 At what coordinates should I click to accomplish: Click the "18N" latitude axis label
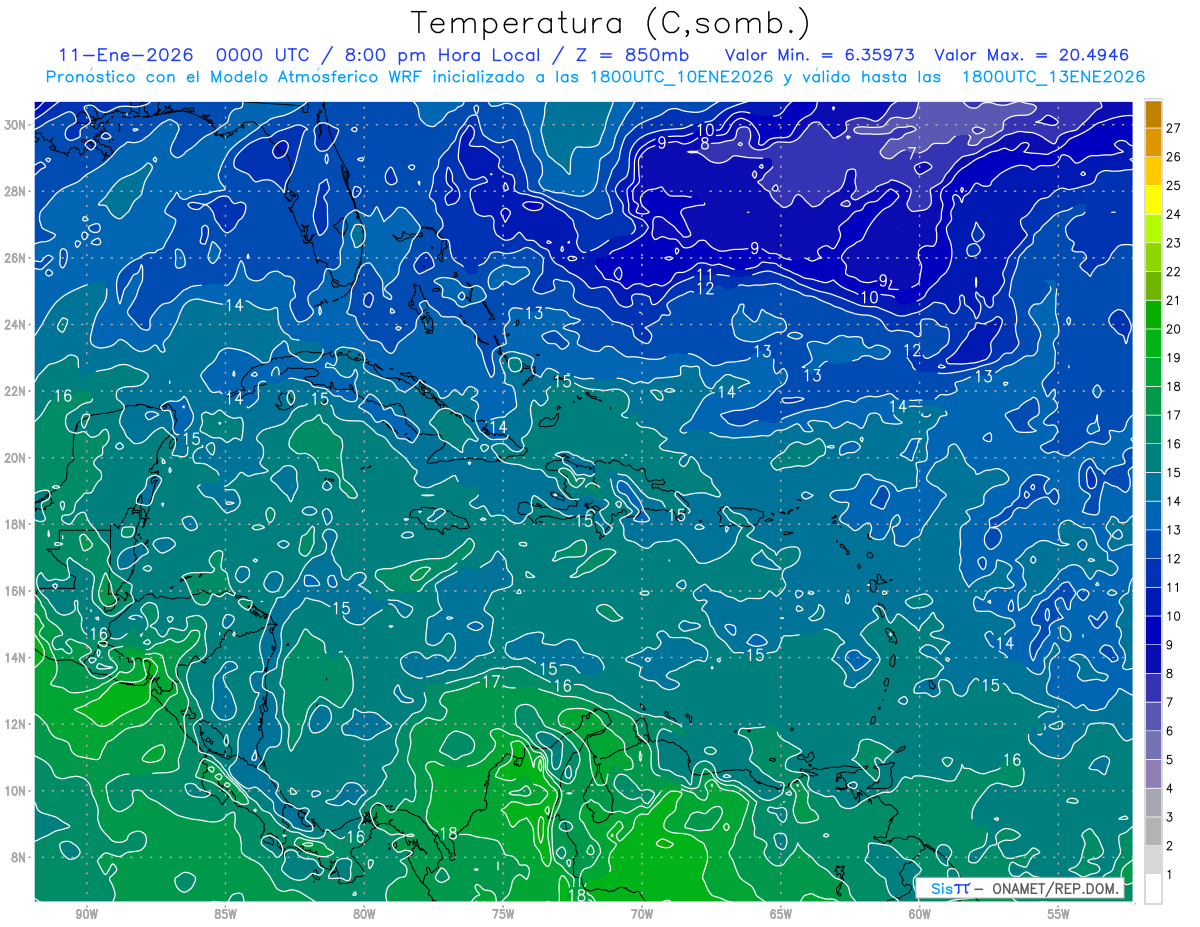pos(17,524)
